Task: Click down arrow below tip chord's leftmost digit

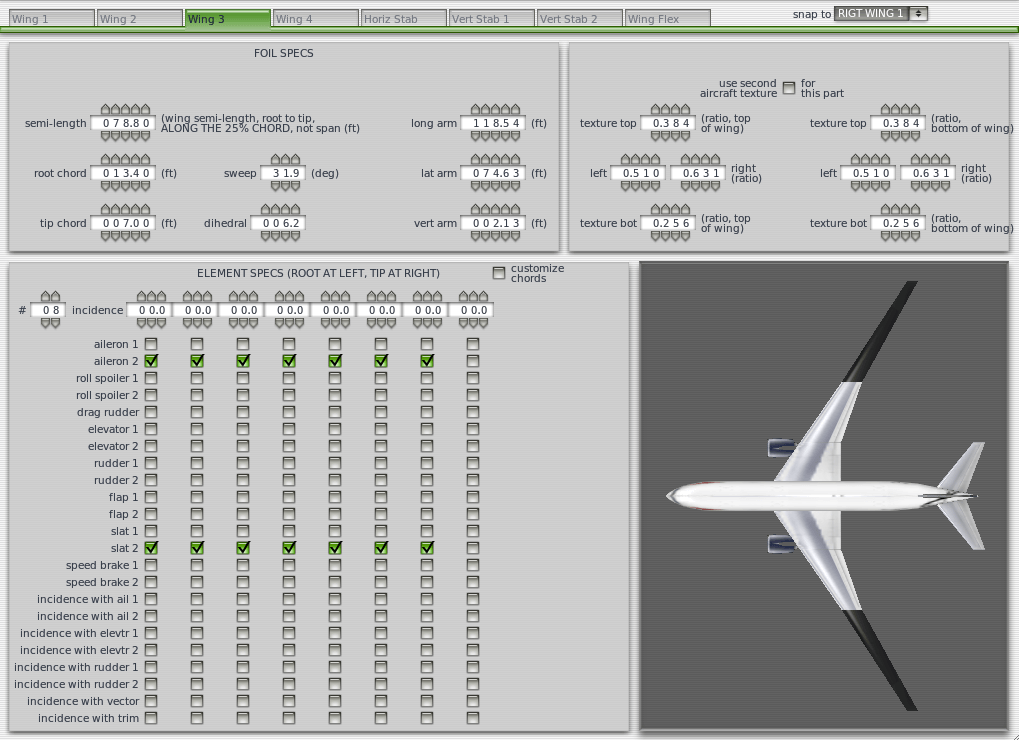Action: (x=106, y=236)
